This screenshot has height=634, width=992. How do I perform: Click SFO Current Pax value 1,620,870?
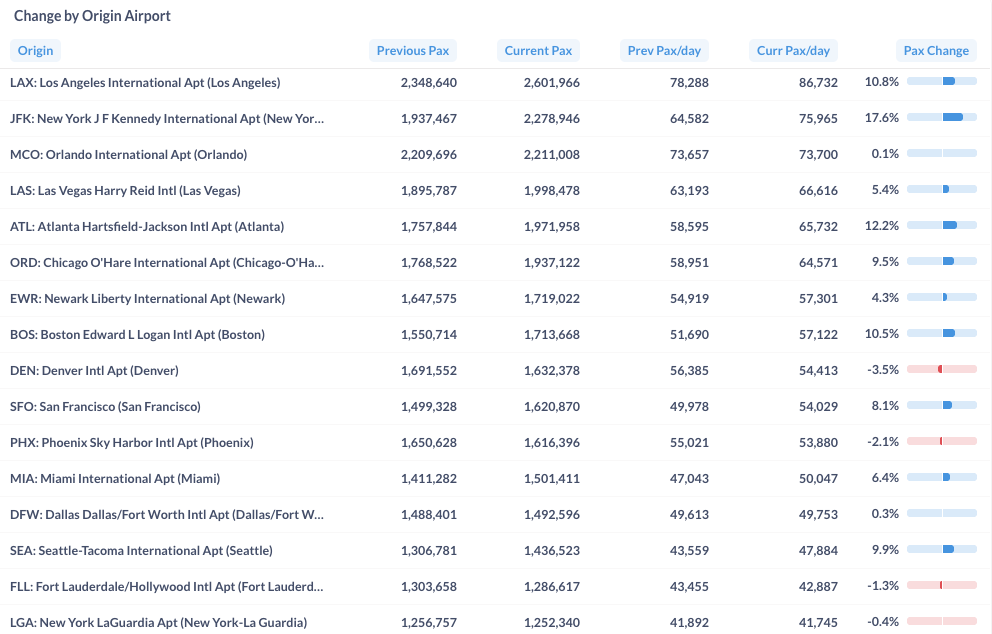point(551,407)
